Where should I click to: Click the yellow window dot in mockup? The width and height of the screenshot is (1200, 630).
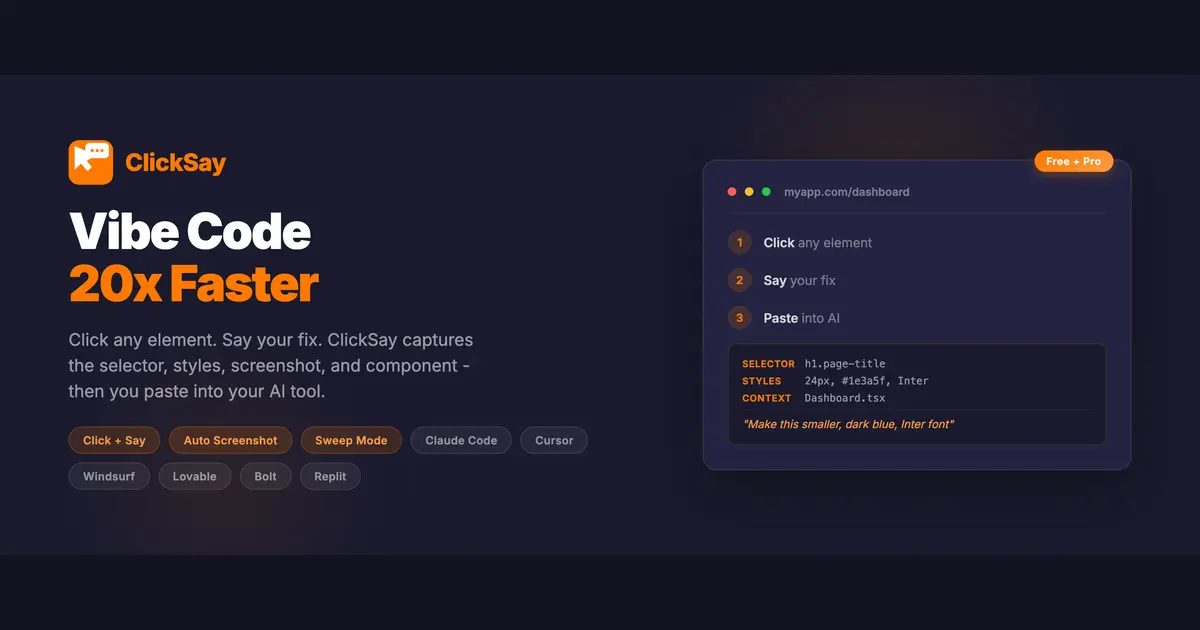[x=749, y=191]
